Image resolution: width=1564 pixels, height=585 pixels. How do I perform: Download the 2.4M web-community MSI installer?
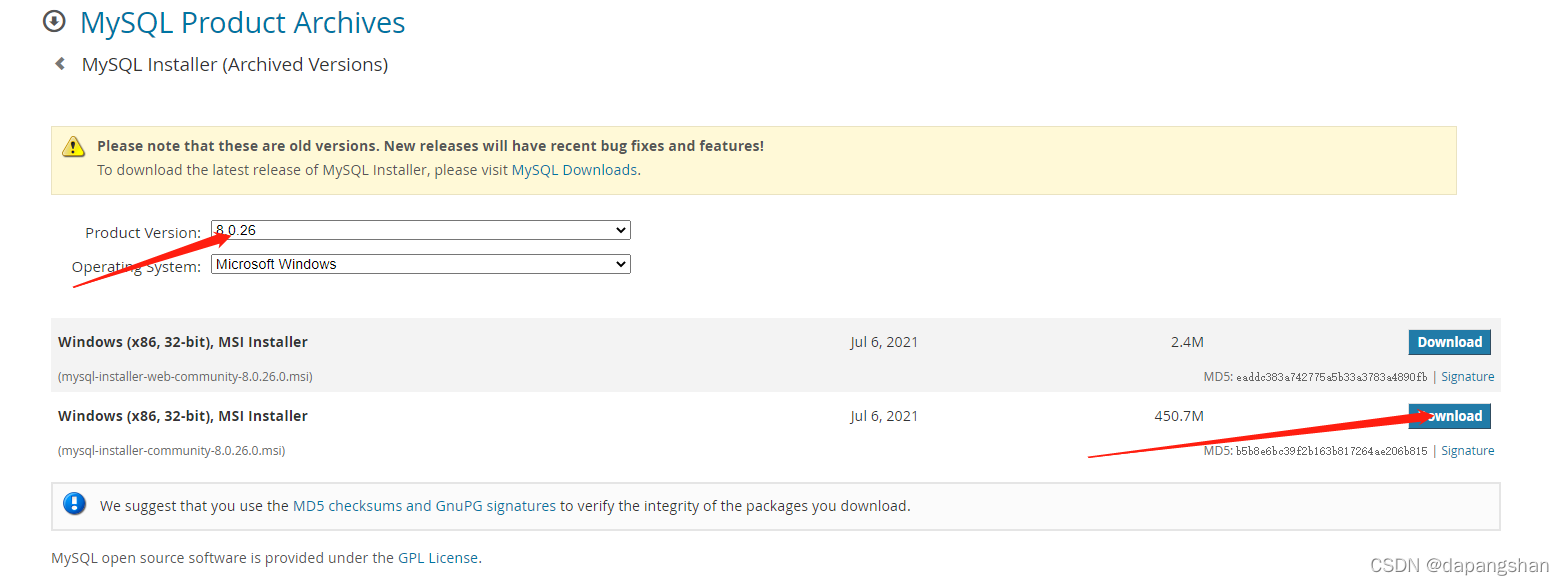click(1449, 342)
